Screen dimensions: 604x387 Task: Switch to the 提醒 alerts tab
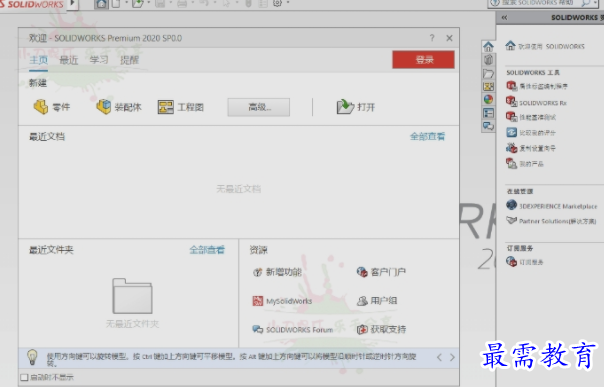[x=129, y=60]
